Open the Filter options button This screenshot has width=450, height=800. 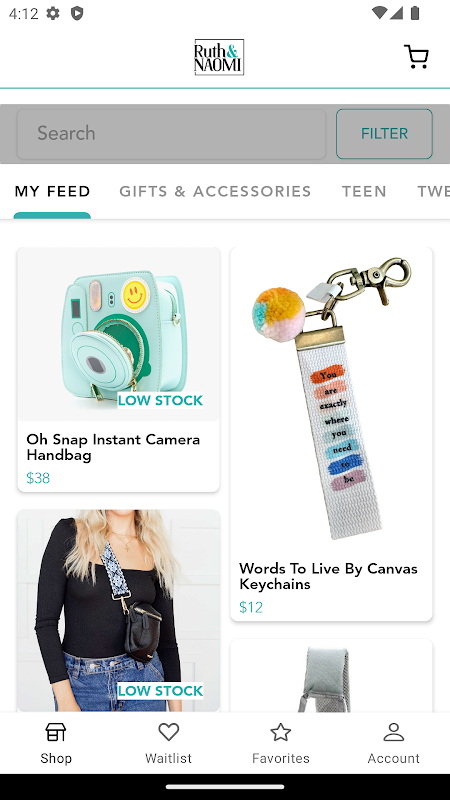click(x=384, y=134)
